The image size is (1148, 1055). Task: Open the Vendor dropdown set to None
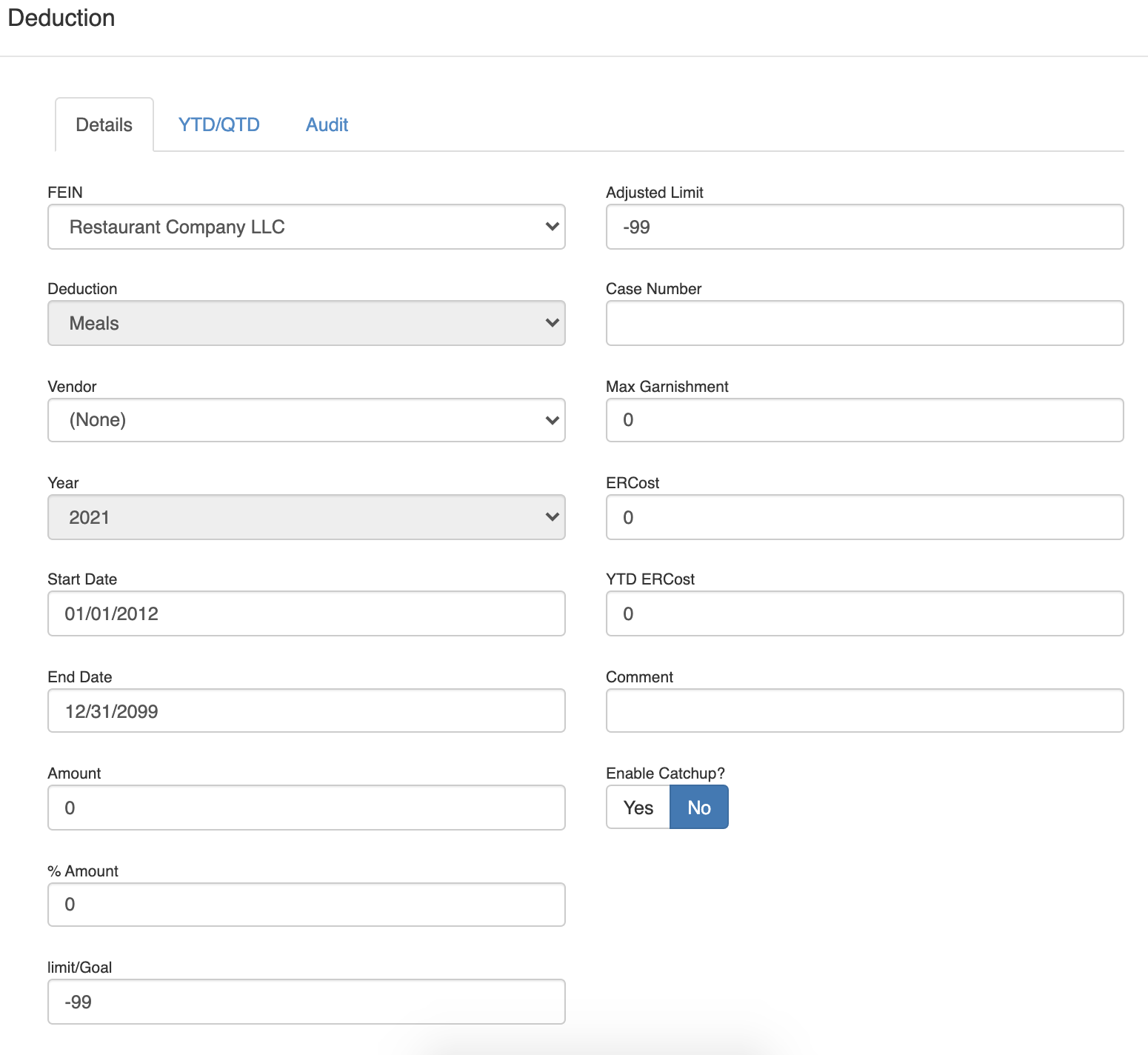(x=306, y=419)
